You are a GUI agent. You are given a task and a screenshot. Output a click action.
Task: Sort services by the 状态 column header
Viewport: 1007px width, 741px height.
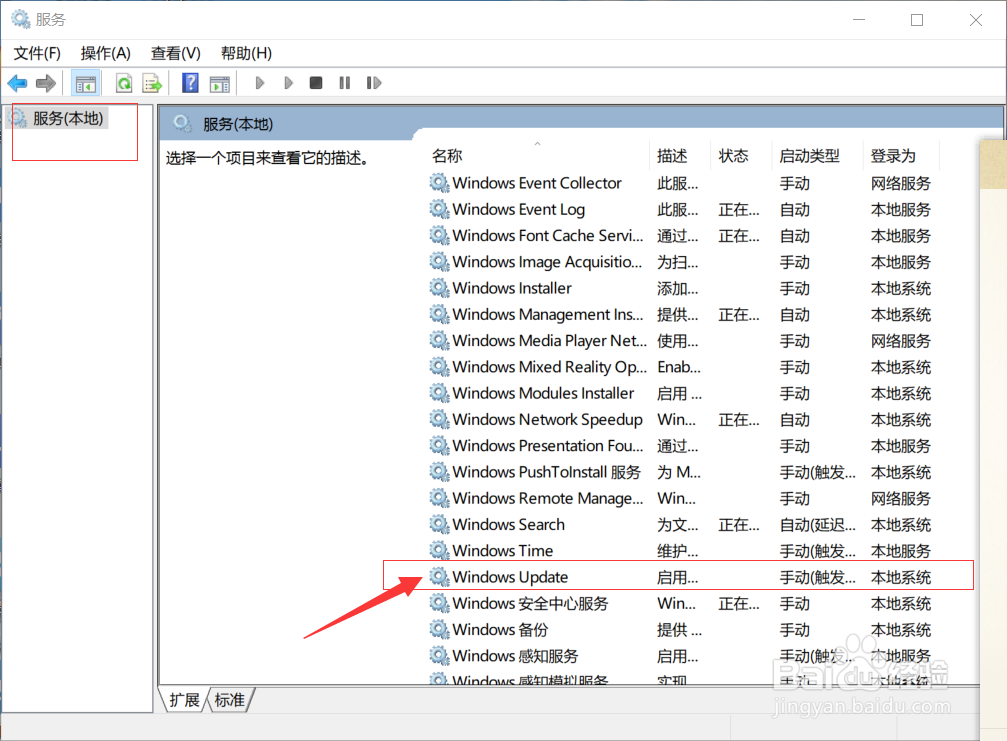[x=734, y=155]
